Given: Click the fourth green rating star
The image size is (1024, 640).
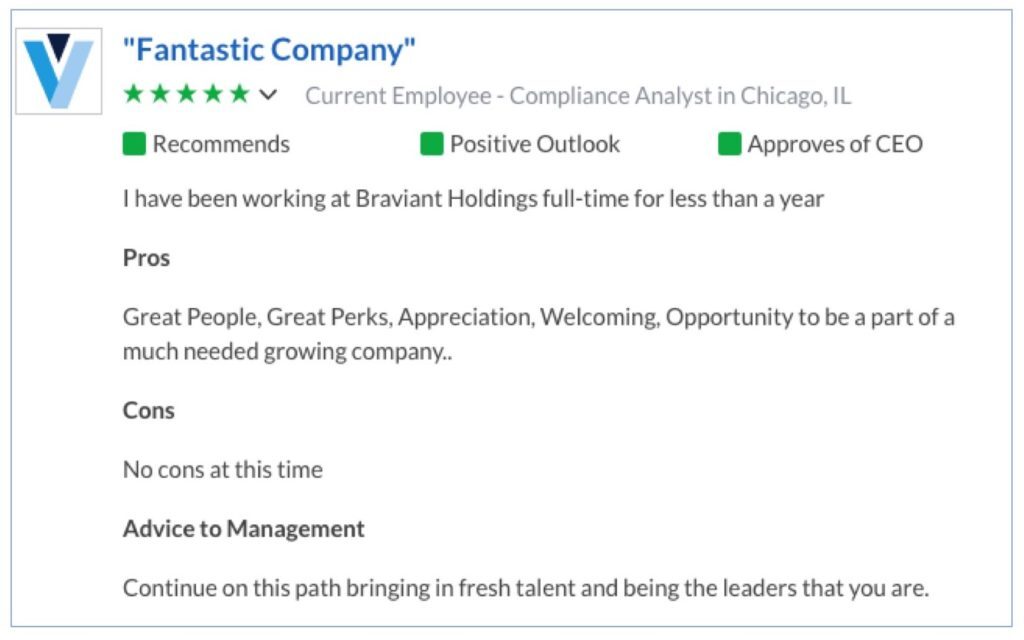Looking at the screenshot, I should (x=212, y=94).
